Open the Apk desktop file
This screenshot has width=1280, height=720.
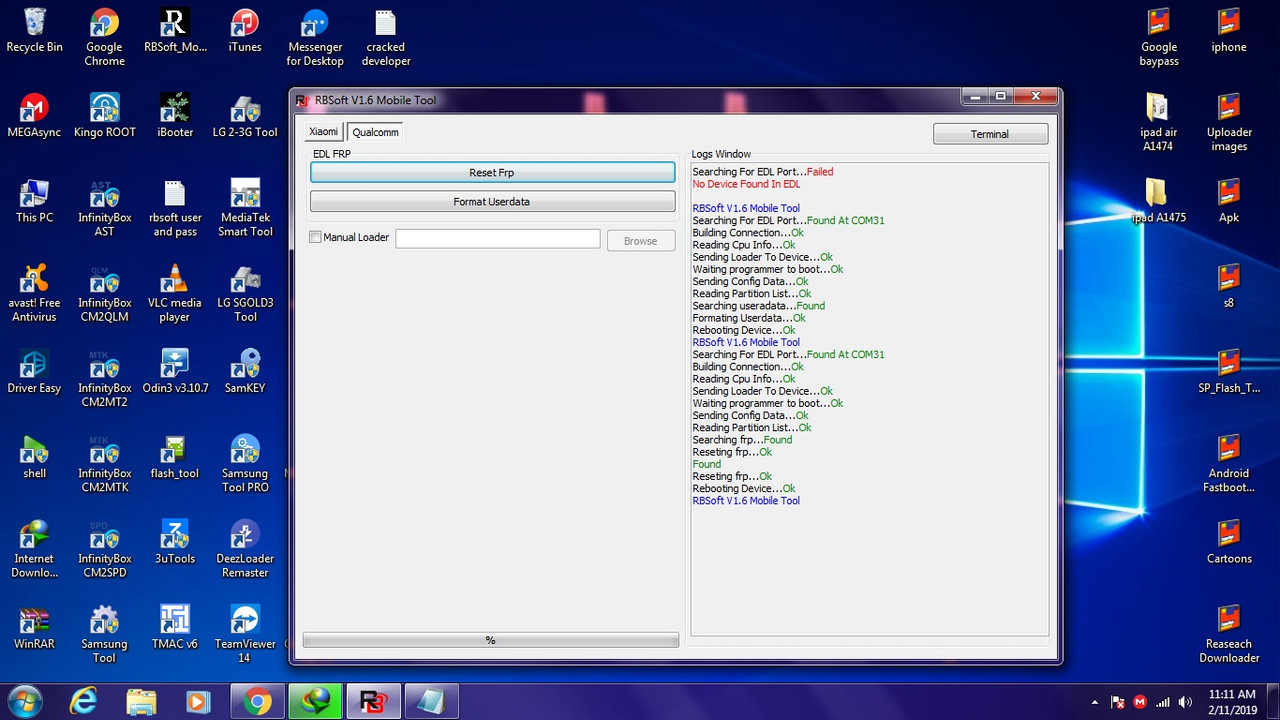tap(1229, 201)
